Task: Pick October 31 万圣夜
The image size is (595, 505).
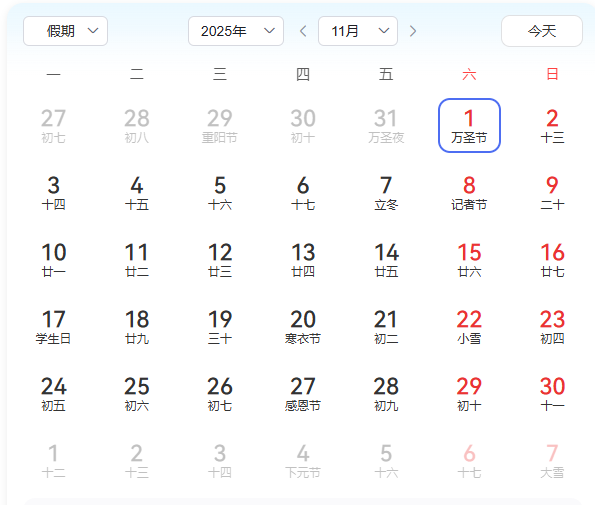Action: pos(386,126)
